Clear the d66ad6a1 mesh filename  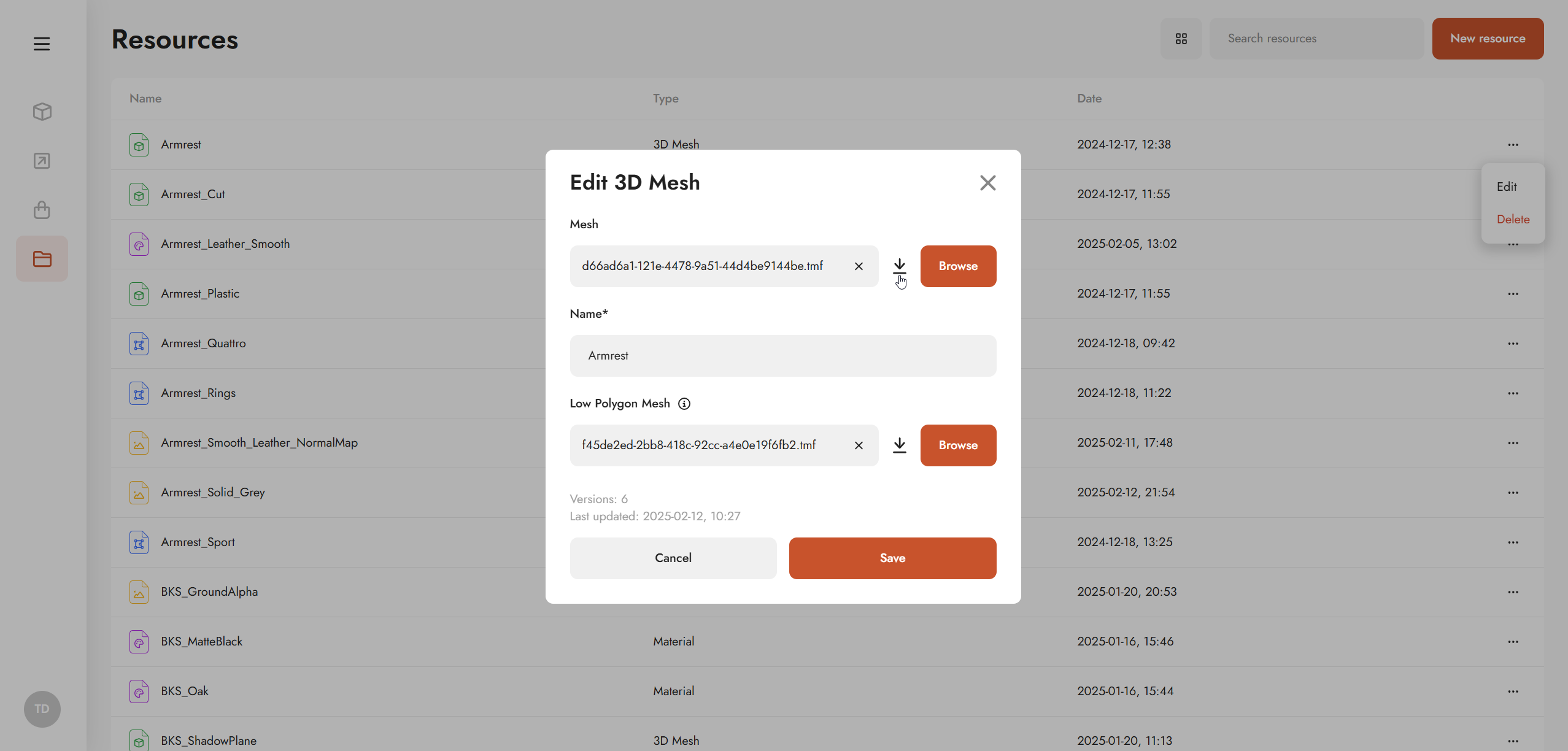point(859,266)
